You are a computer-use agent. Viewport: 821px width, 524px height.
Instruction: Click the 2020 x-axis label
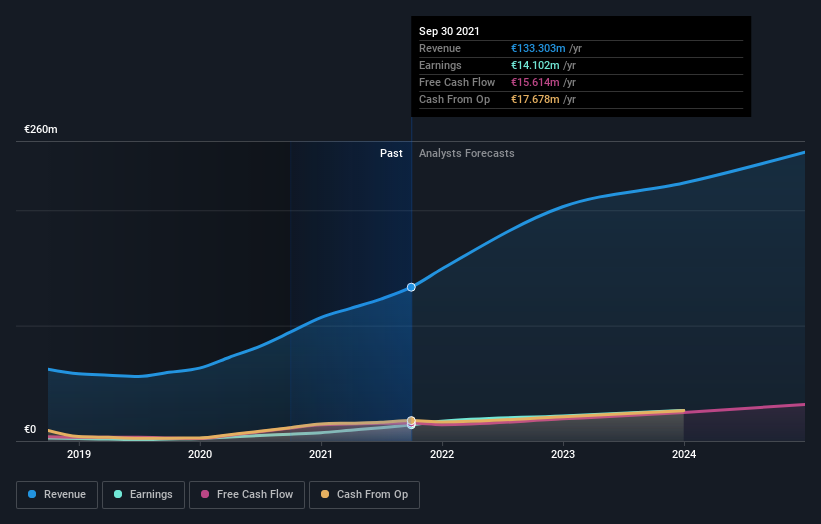[200, 454]
